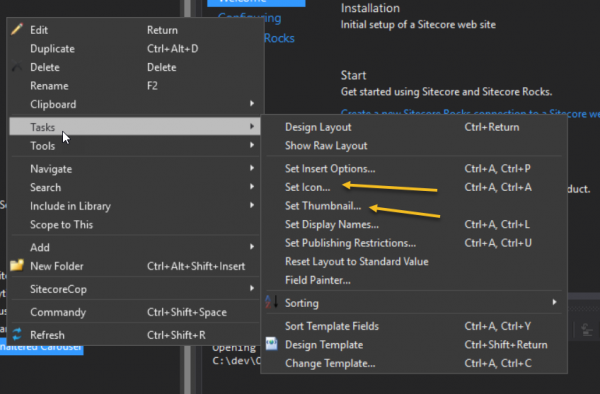Click the pencil icon beside Edit
This screenshot has width=600, height=394.
coord(17,29)
